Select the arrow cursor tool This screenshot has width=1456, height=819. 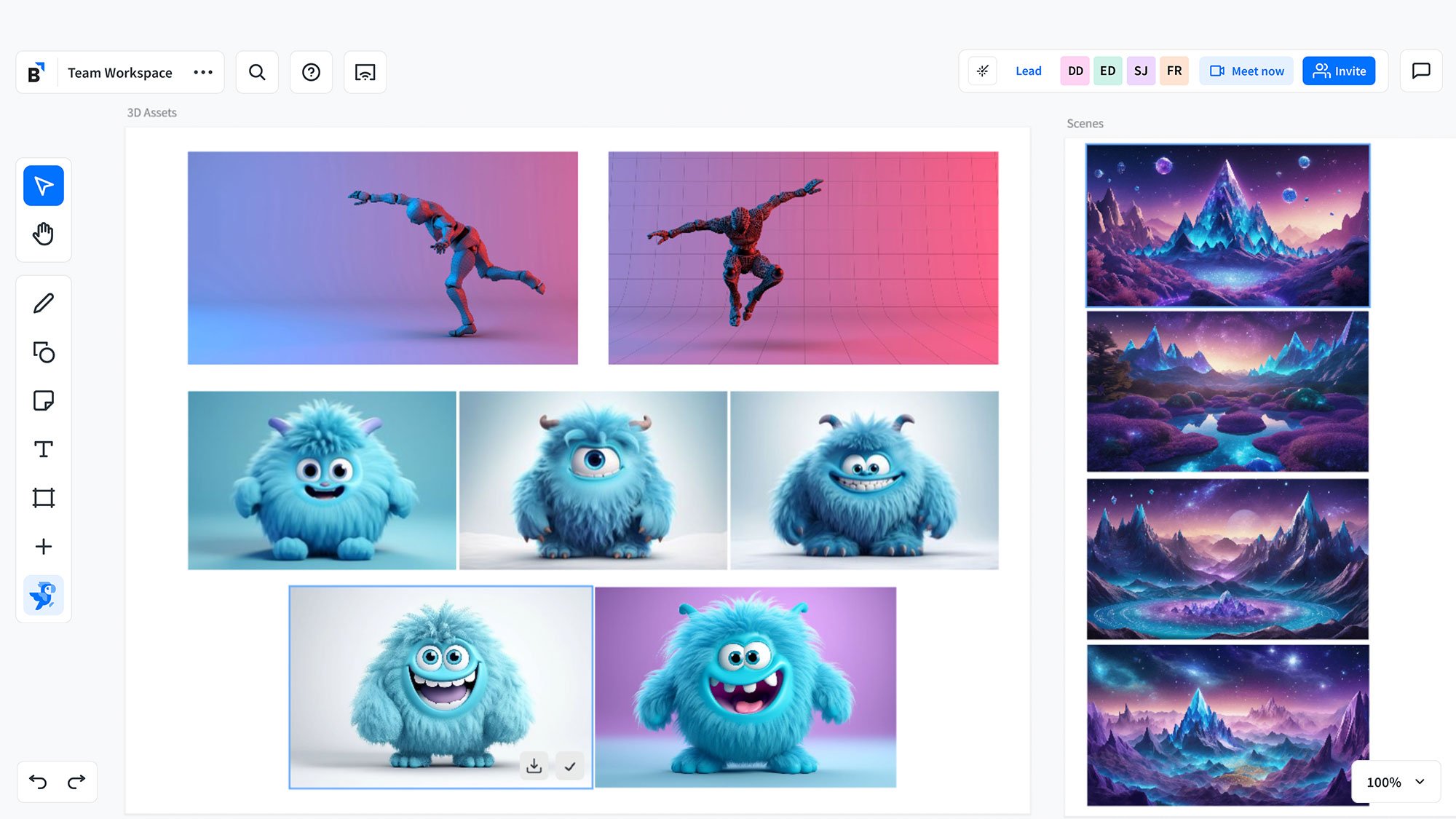pyautogui.click(x=44, y=186)
